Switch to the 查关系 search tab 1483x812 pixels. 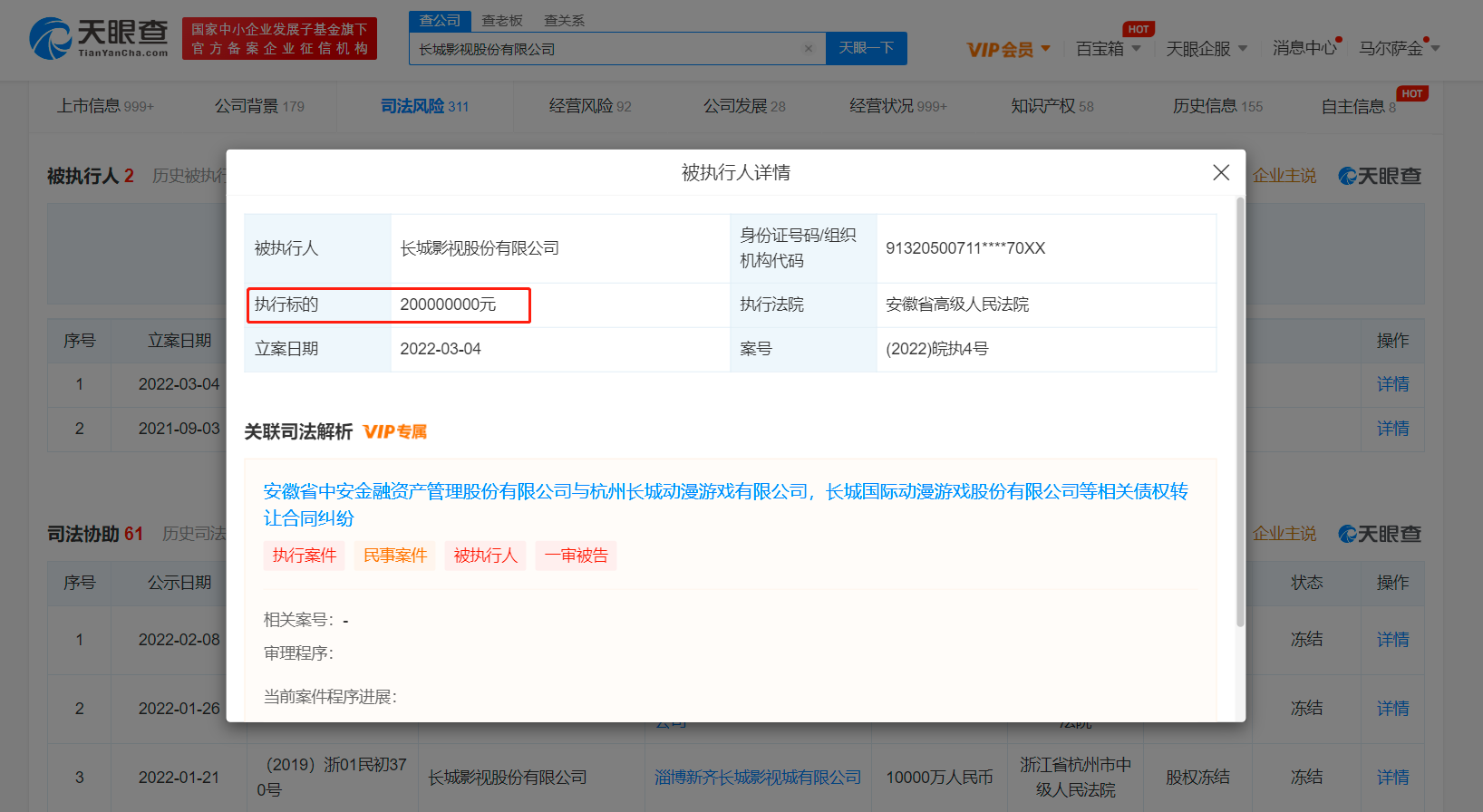tap(564, 20)
